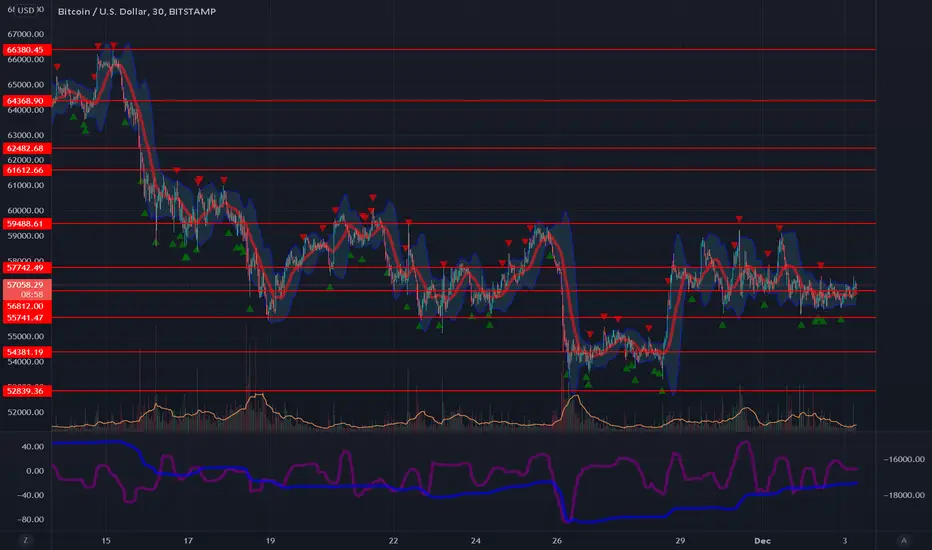Click the 65000.00 price axis value
932x550 pixels.
click(26, 84)
